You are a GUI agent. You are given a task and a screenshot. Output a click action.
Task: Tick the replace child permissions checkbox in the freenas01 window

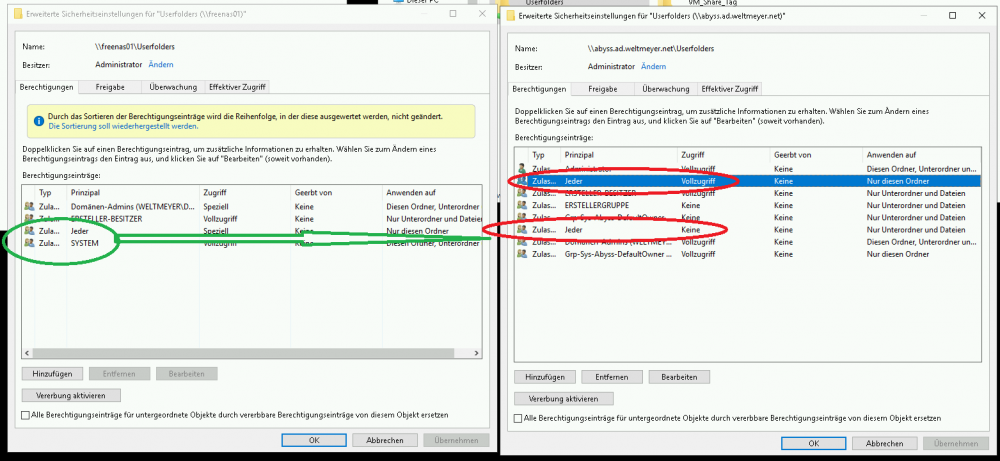[x=26, y=415]
